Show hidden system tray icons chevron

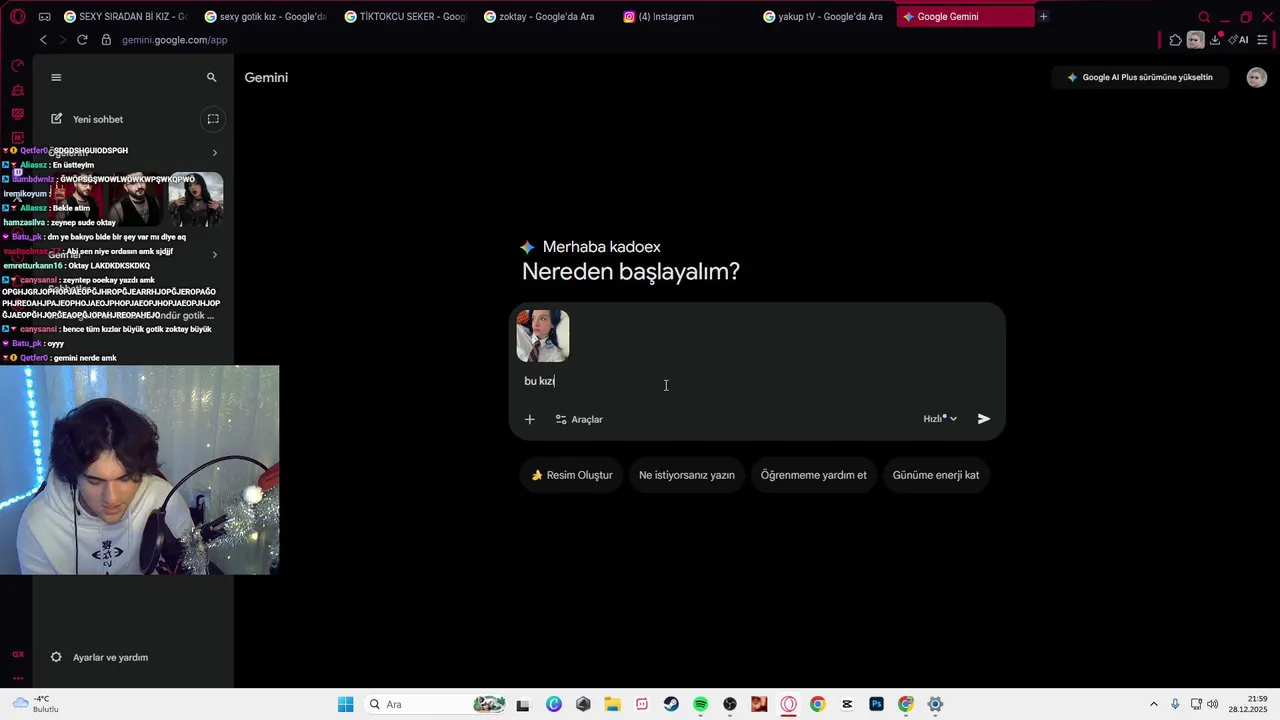coord(1154,704)
